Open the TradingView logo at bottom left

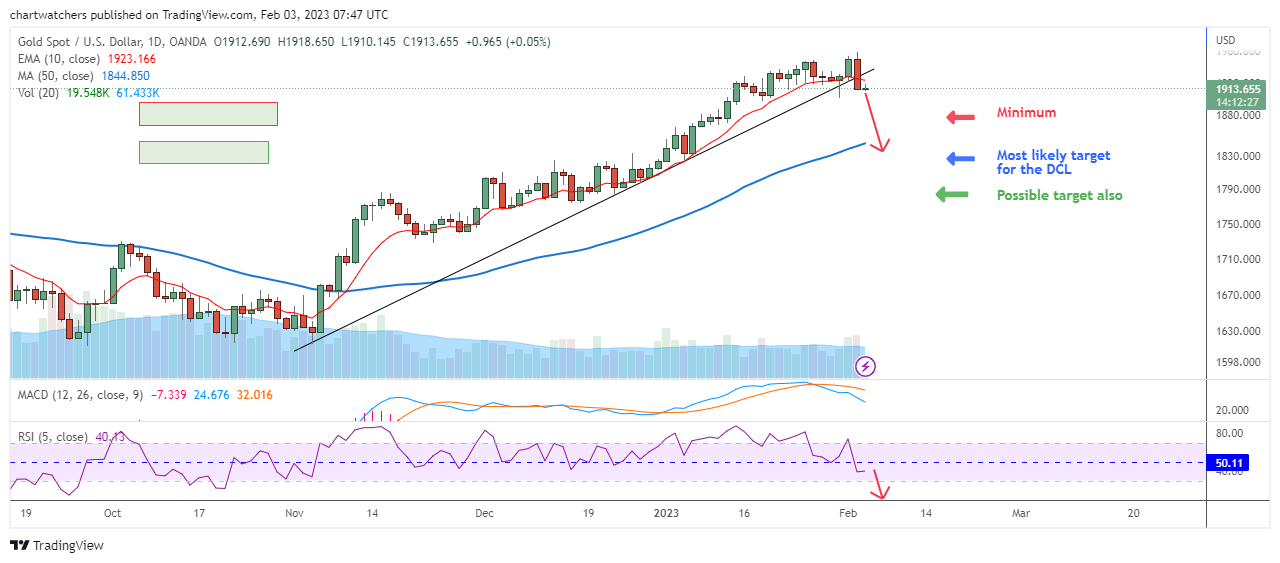tap(57, 545)
